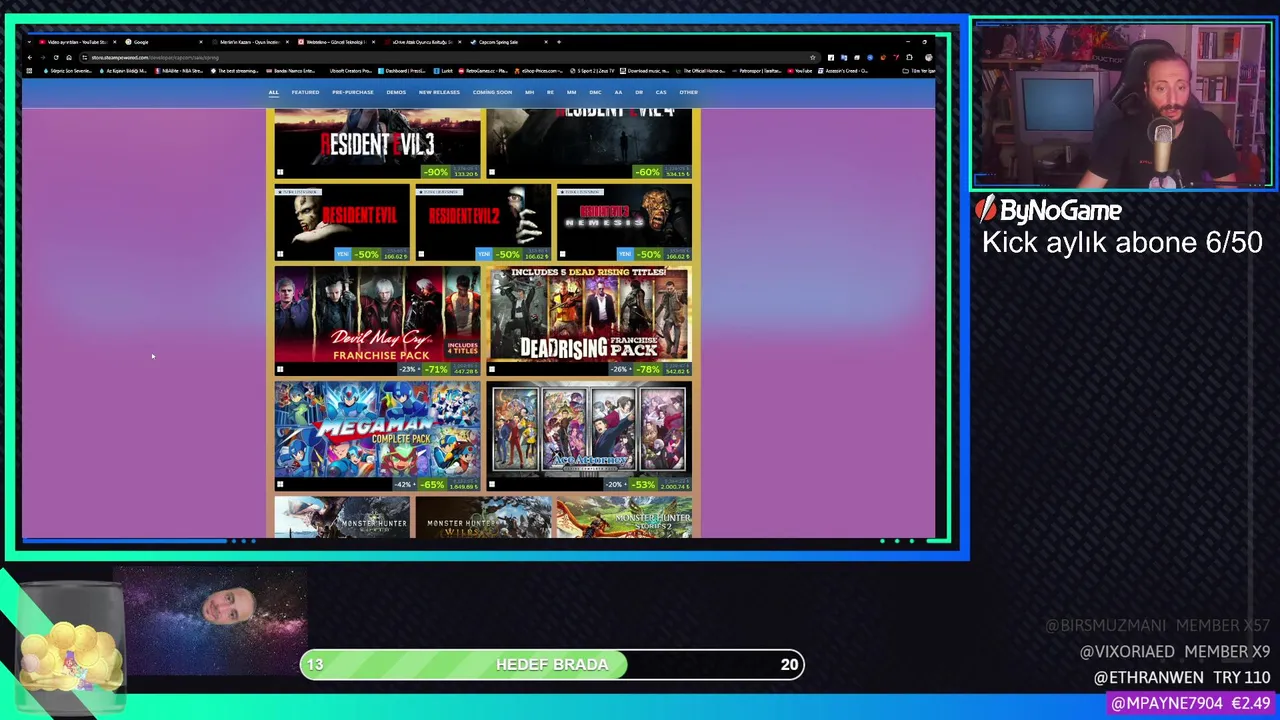Click the '@MPAYNE7904 €2.49' donation entry
Viewport: 1280px width, 720px height.
1190,703
